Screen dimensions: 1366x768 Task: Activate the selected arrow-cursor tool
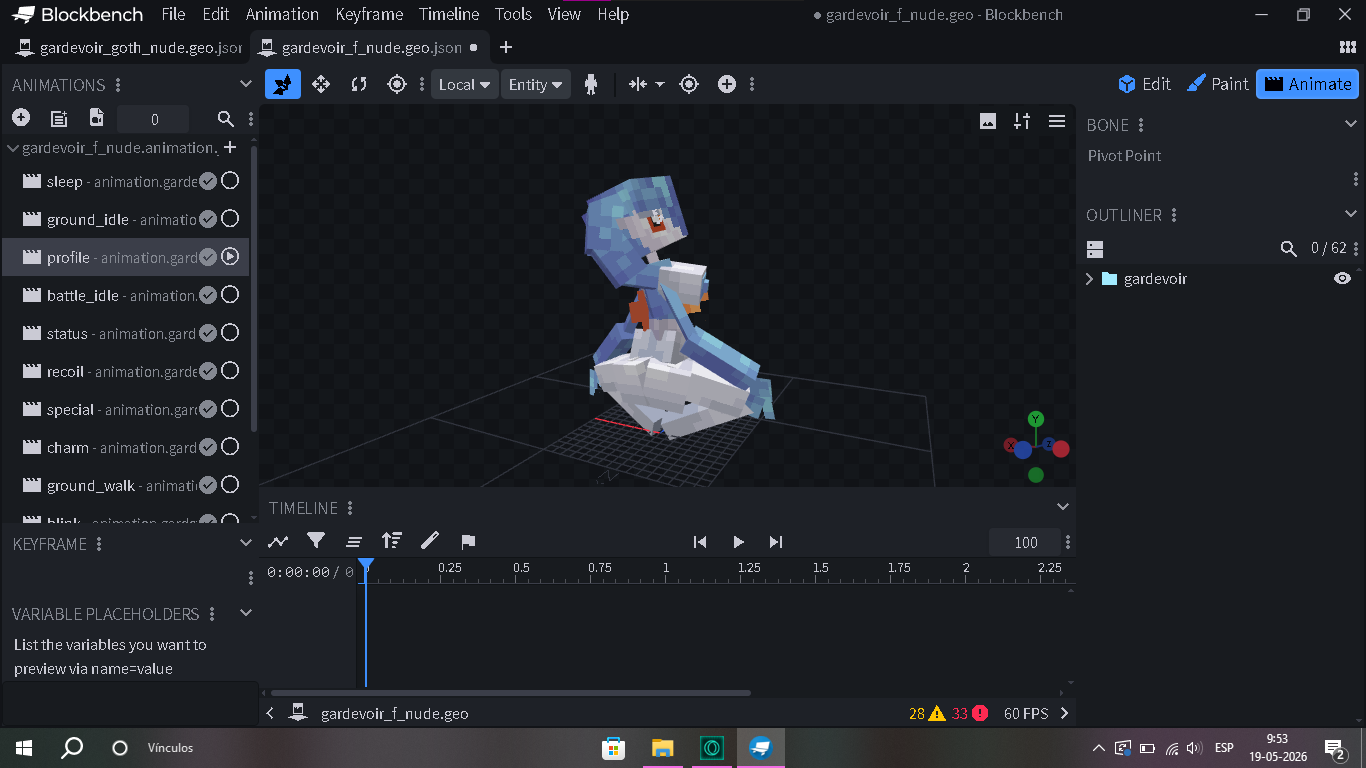(x=283, y=84)
